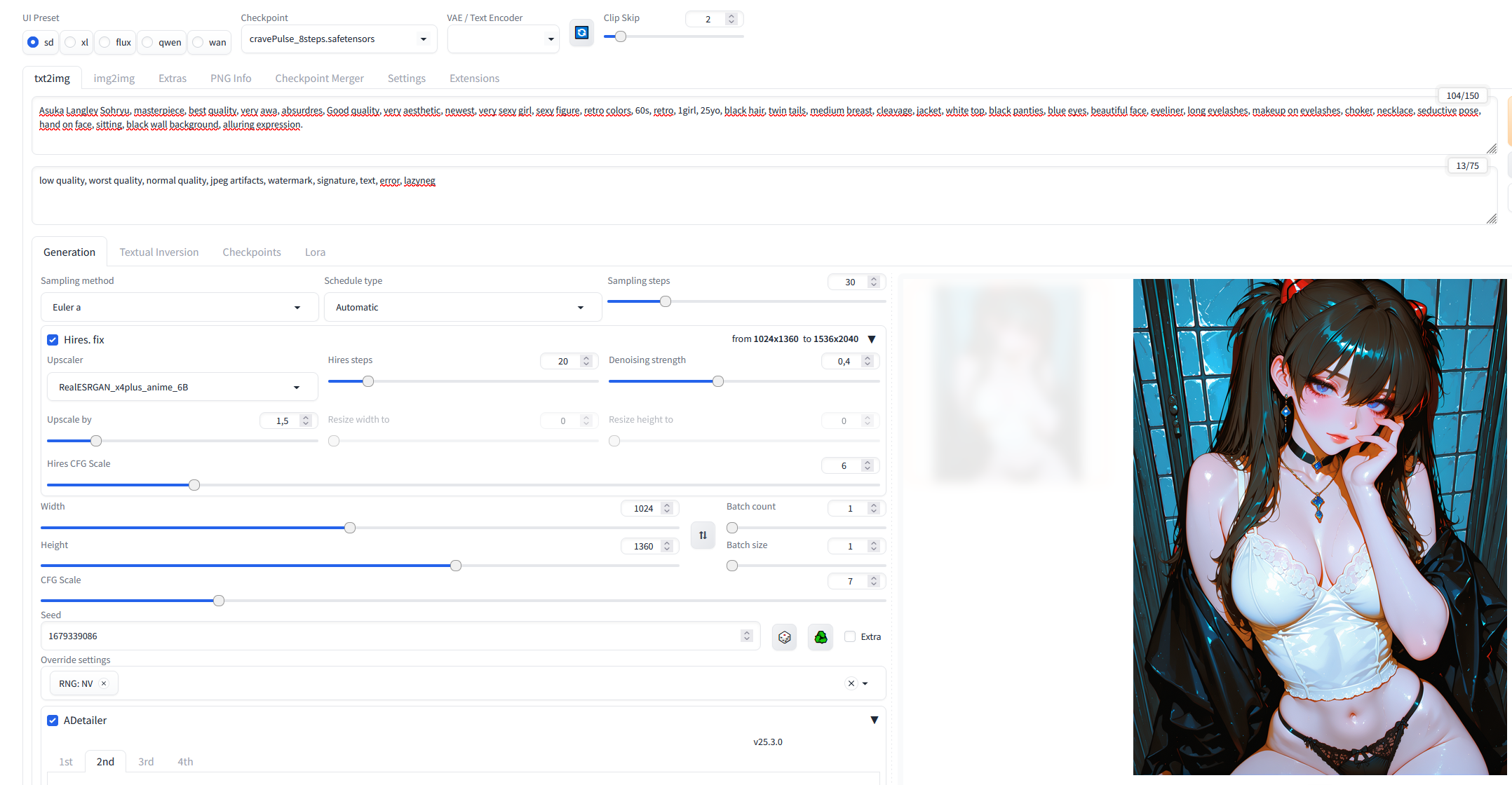1512x785 pixels.
Task: Click the swap width and height icon
Action: point(703,535)
